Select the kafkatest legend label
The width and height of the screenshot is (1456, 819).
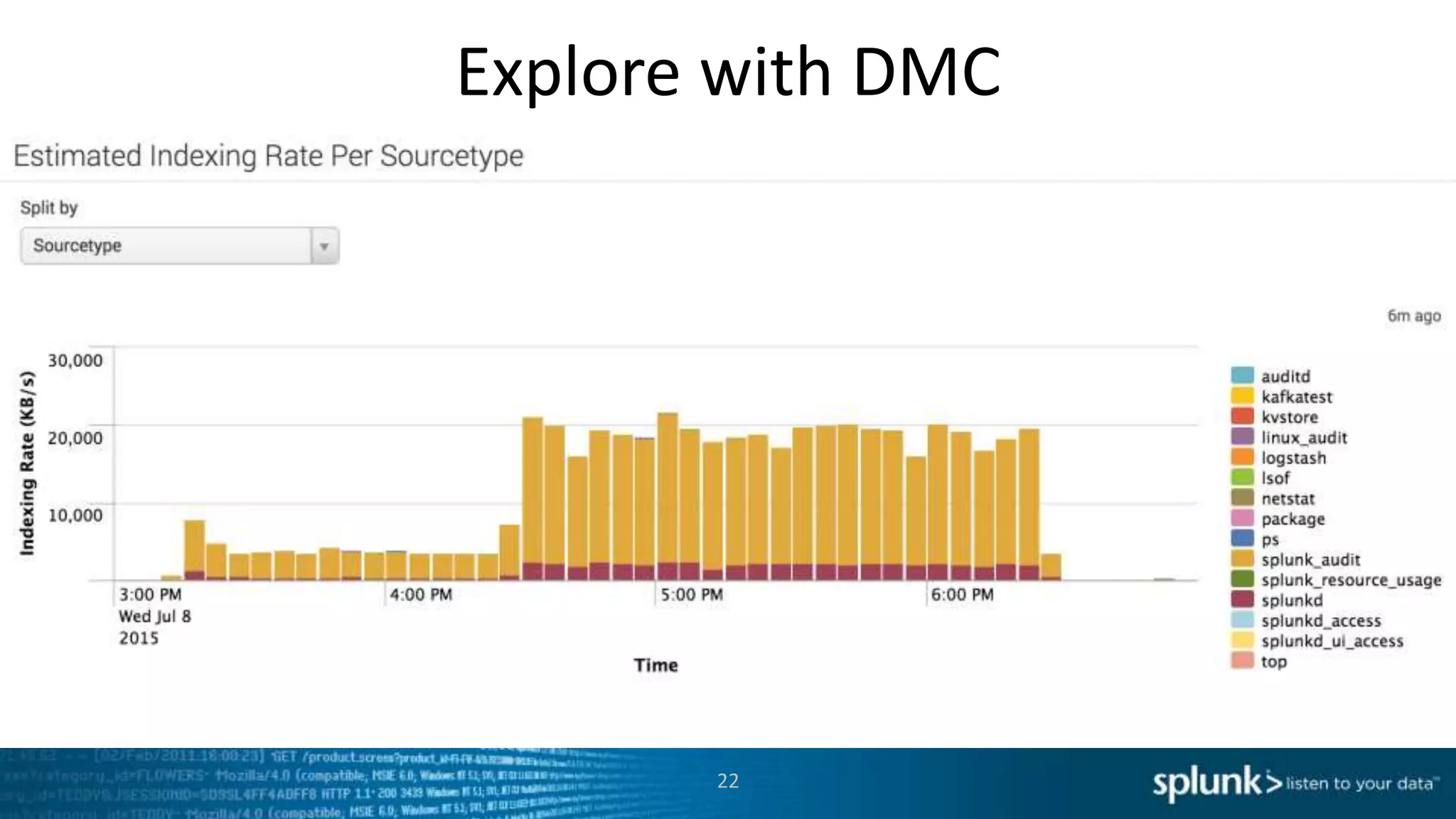tap(1297, 397)
